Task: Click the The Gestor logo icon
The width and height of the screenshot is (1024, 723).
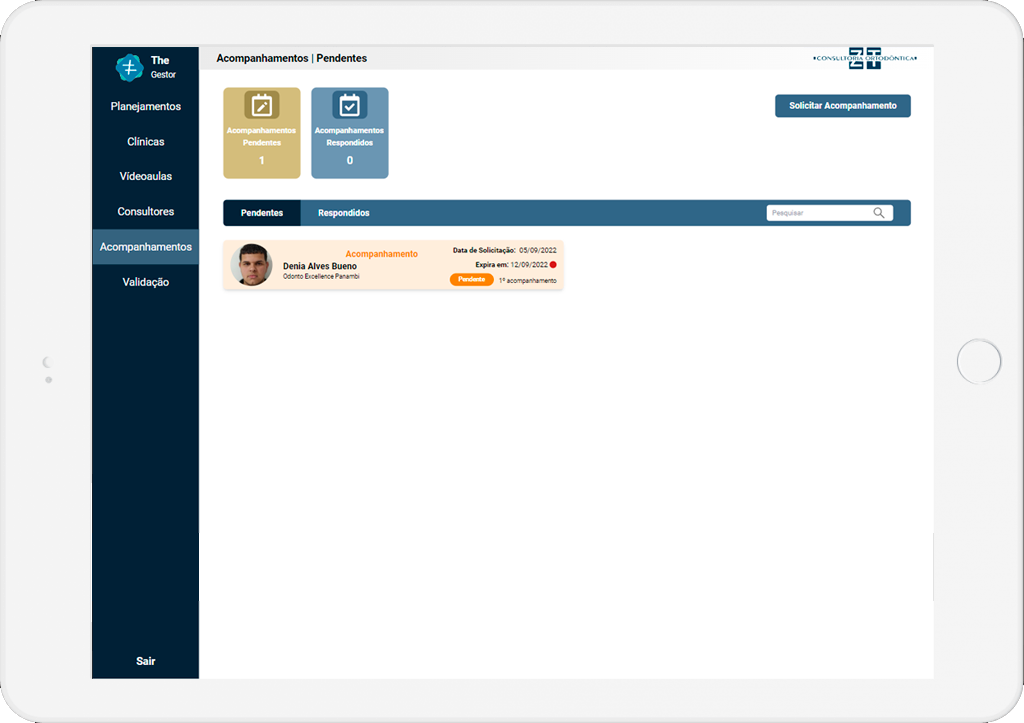Action: coord(129,68)
